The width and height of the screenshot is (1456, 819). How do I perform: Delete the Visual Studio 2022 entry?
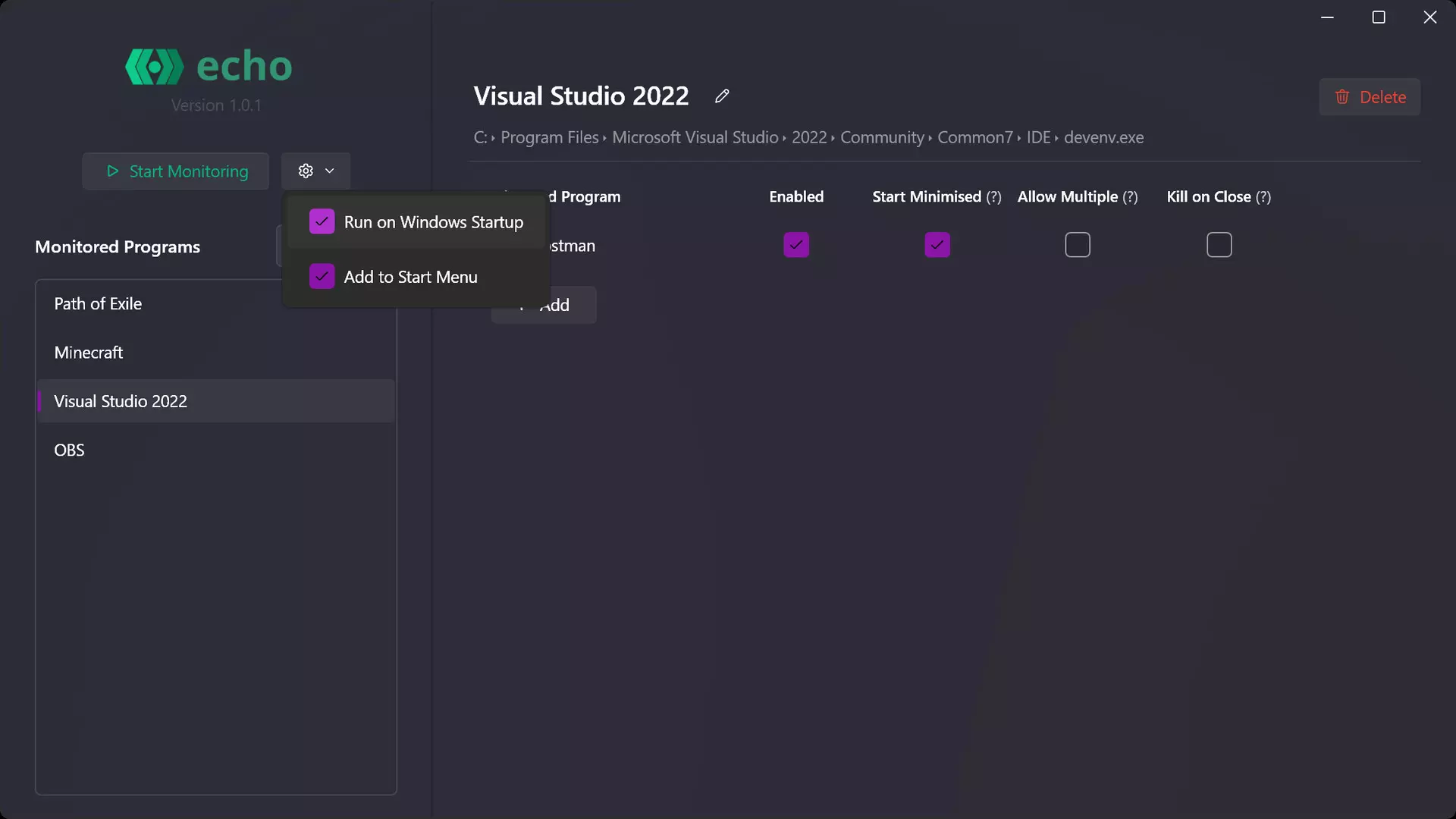(x=1370, y=97)
